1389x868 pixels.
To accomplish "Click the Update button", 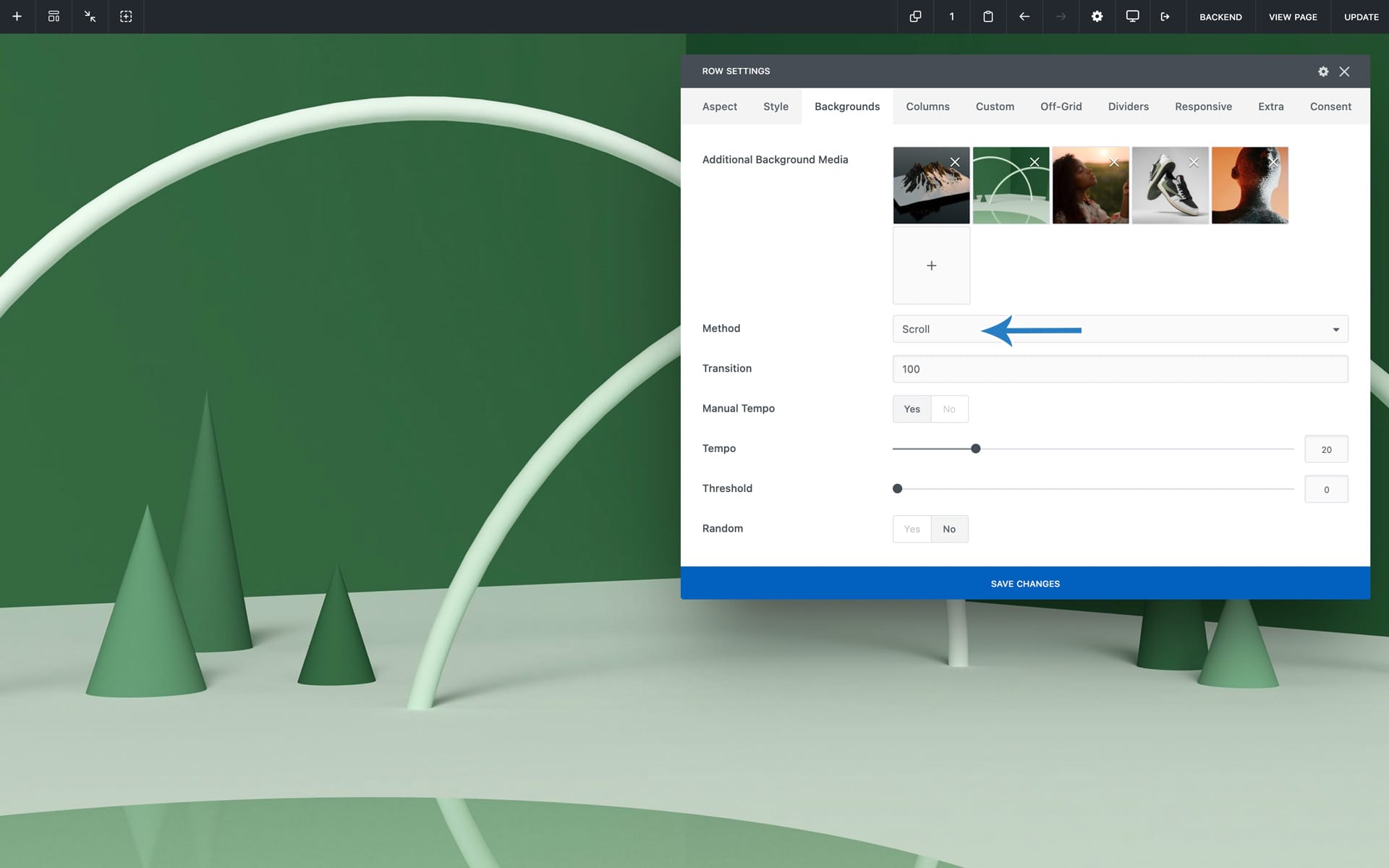I will tap(1361, 17).
